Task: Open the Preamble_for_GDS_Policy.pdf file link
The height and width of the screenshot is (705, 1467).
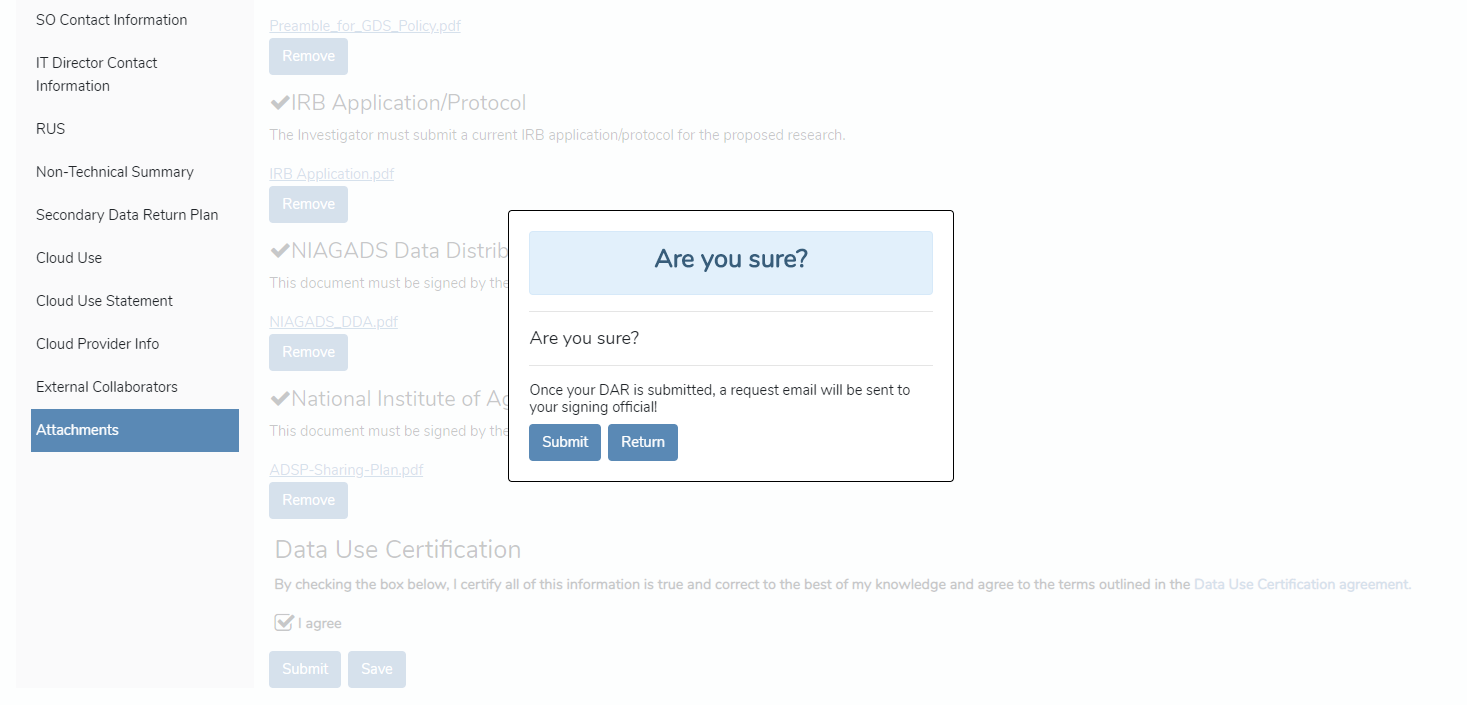Action: pyautogui.click(x=365, y=26)
